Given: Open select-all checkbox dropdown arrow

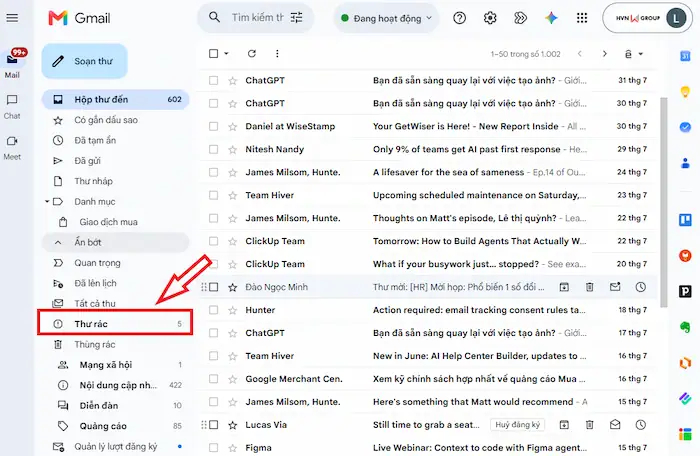Looking at the screenshot, I should click(226, 54).
